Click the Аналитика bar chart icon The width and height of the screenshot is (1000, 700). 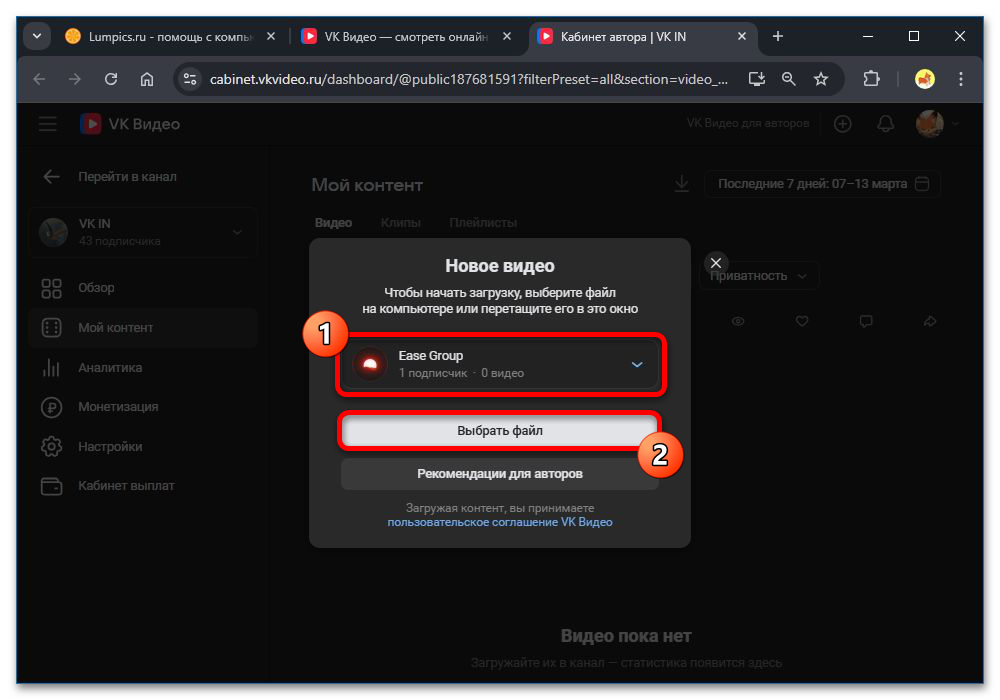tap(51, 368)
